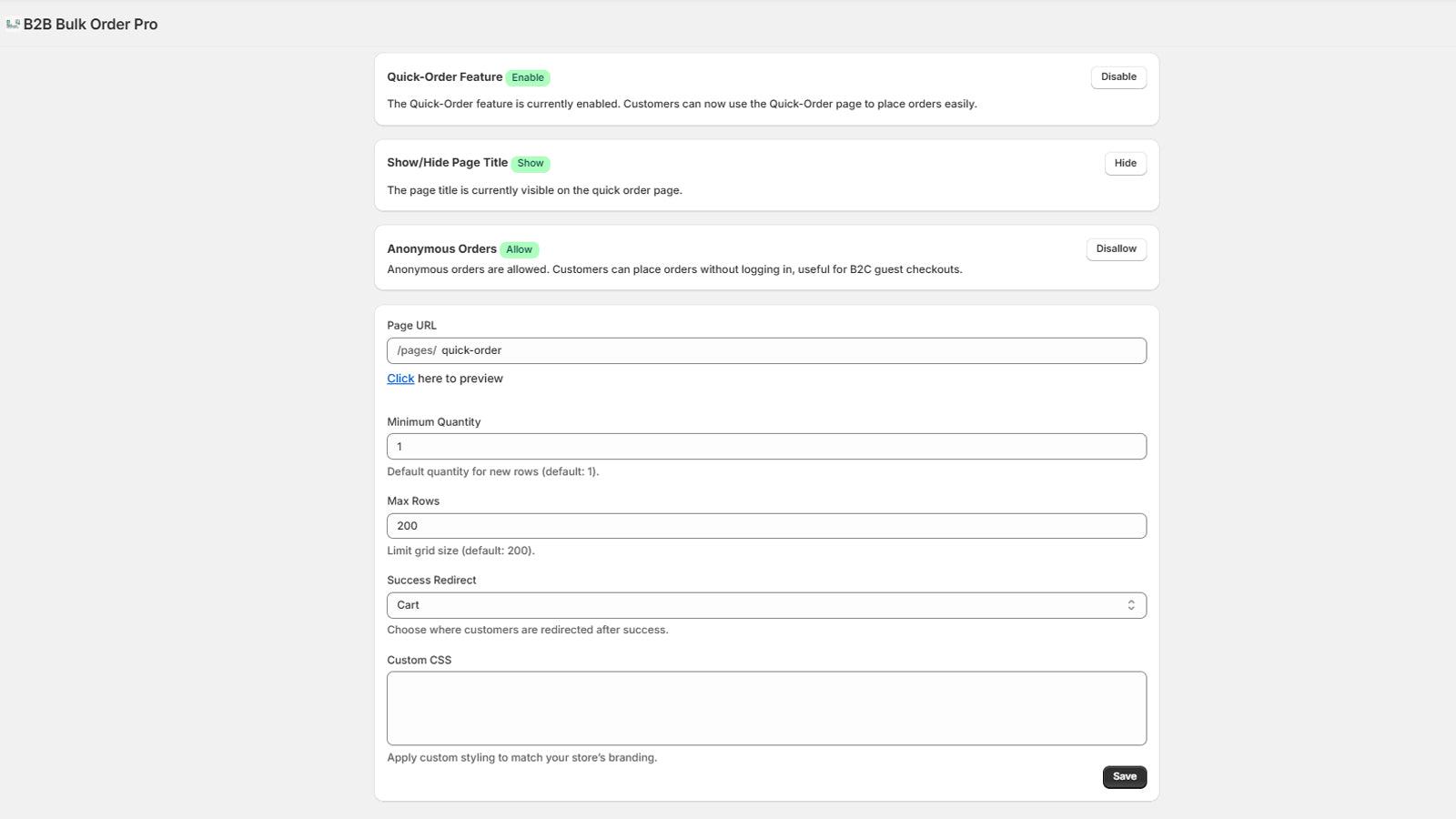The height and width of the screenshot is (819, 1456).
Task: Save the quick order settings
Action: (x=1125, y=776)
